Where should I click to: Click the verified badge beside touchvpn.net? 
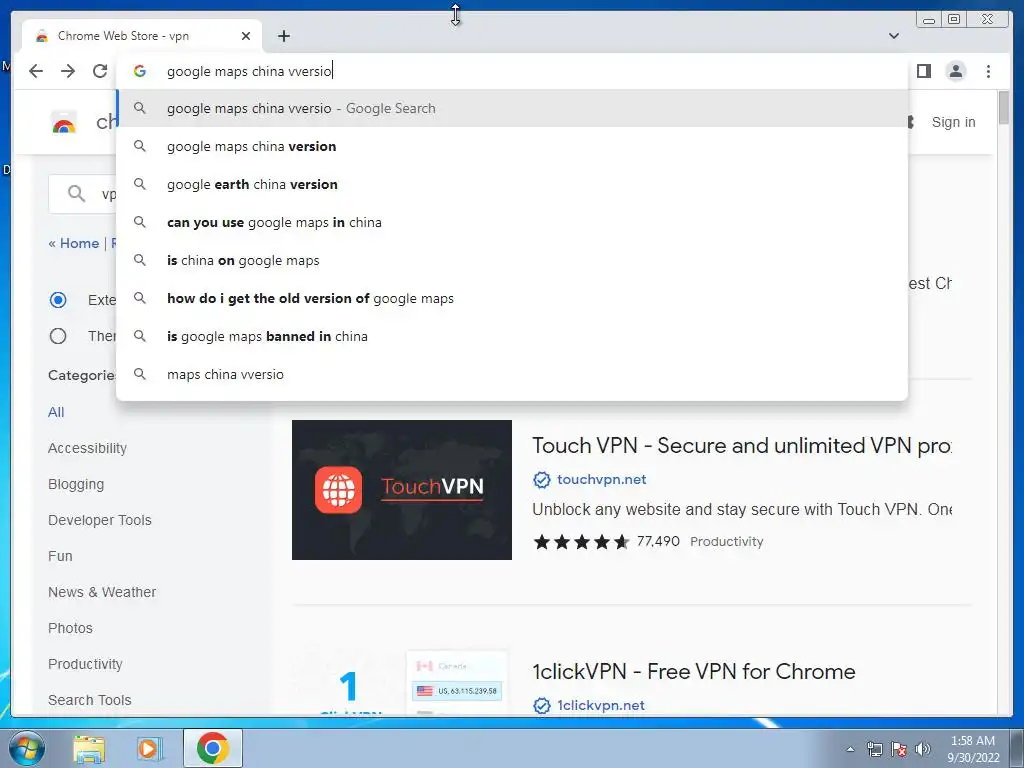click(541, 480)
